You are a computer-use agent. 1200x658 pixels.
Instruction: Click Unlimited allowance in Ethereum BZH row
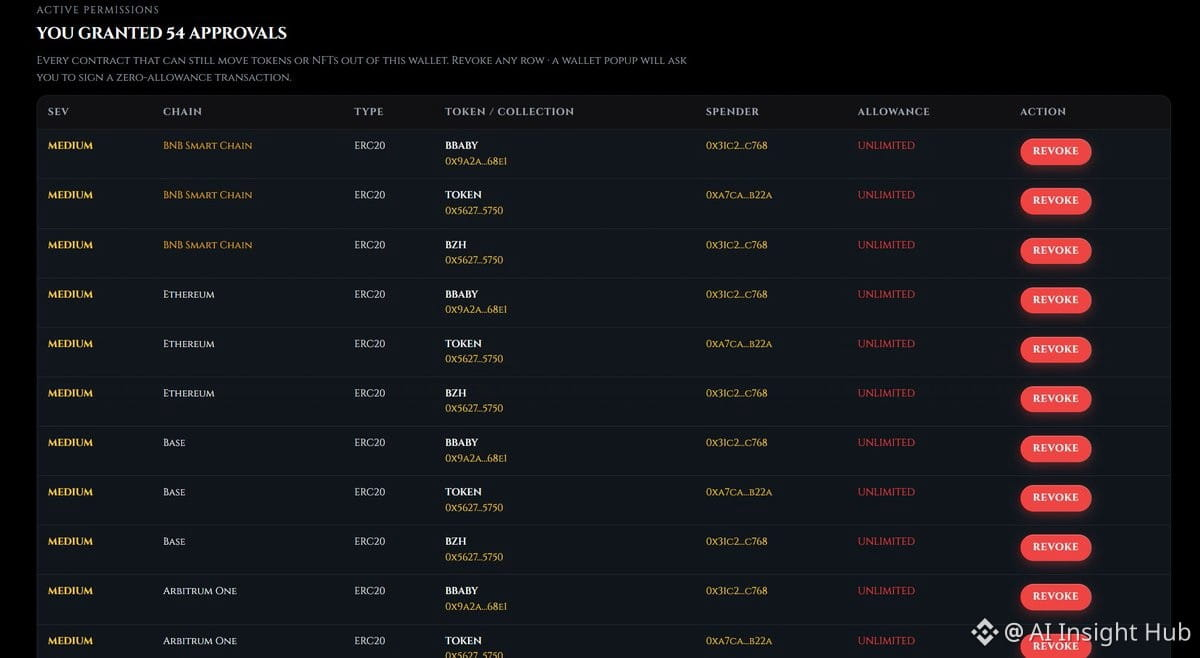click(886, 394)
